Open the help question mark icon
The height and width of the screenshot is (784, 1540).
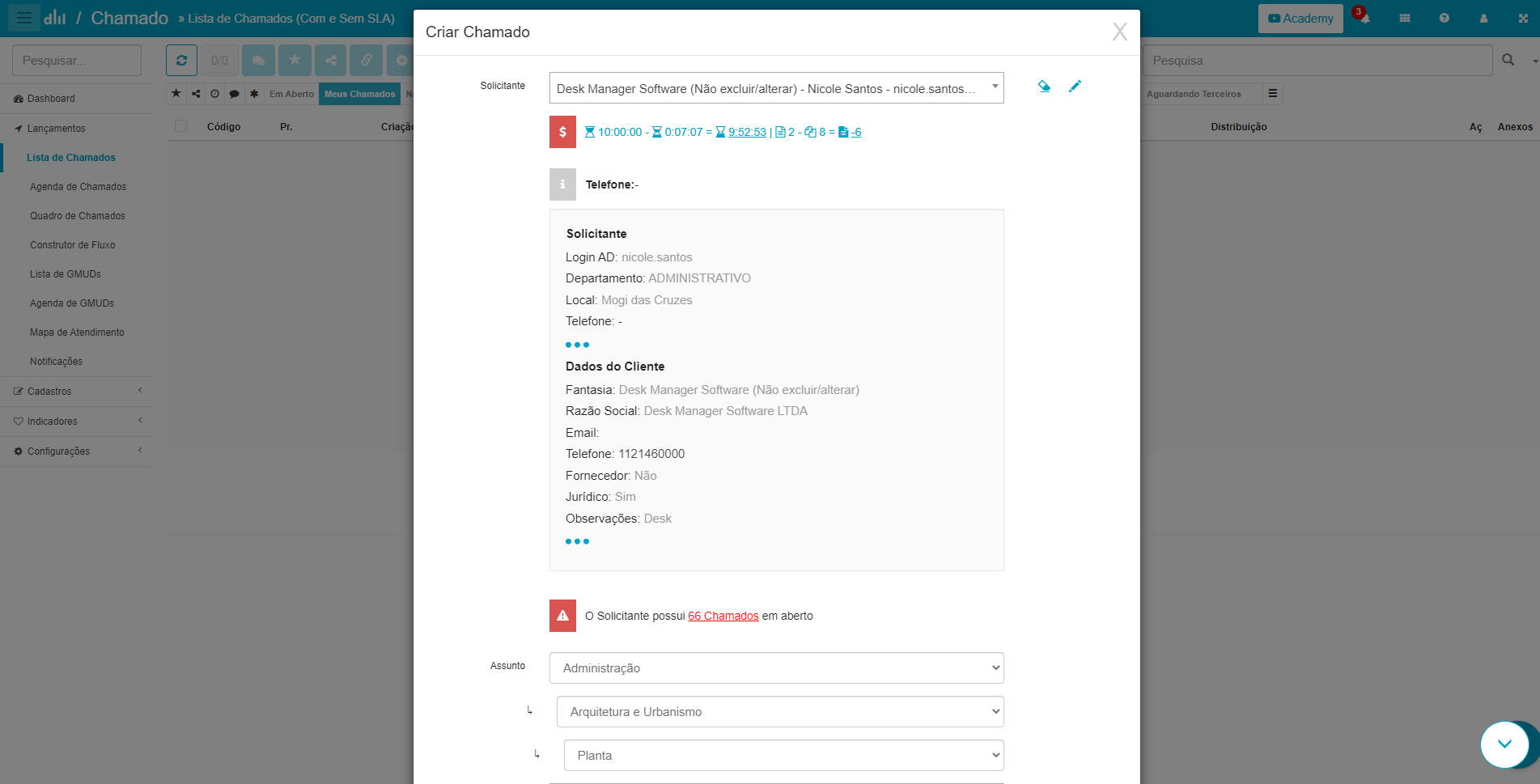tap(1445, 18)
